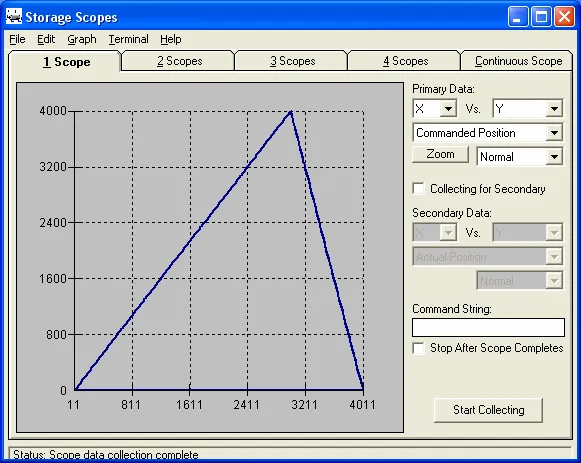This screenshot has height=463, width=581.
Task: Open the File menu
Action: point(17,39)
